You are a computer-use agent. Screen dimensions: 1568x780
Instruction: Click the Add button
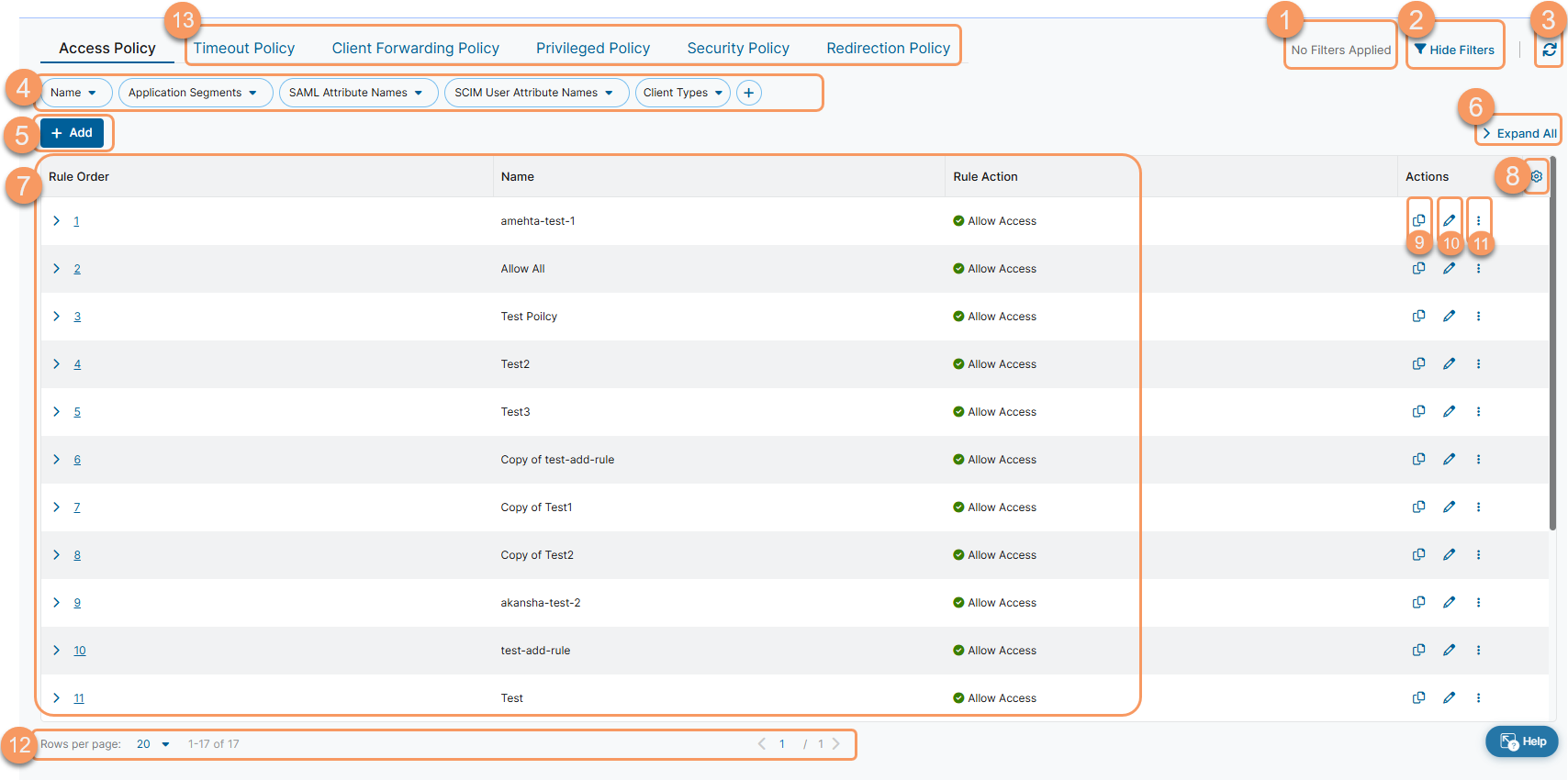73,133
